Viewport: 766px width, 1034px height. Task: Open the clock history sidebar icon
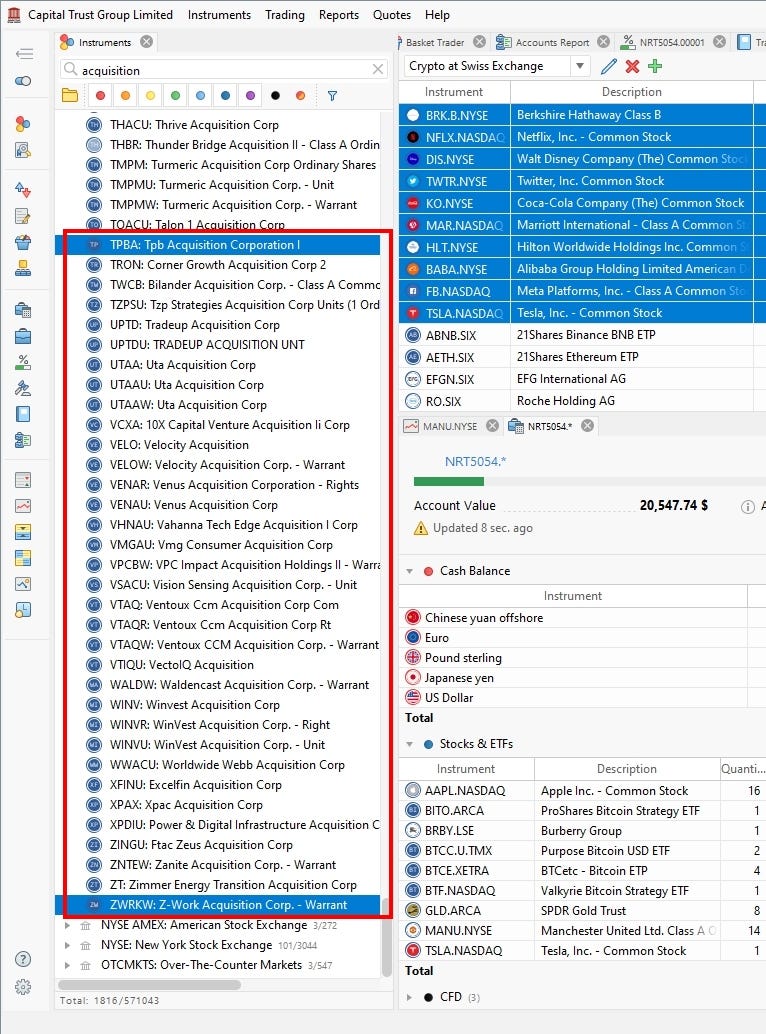(x=22, y=610)
